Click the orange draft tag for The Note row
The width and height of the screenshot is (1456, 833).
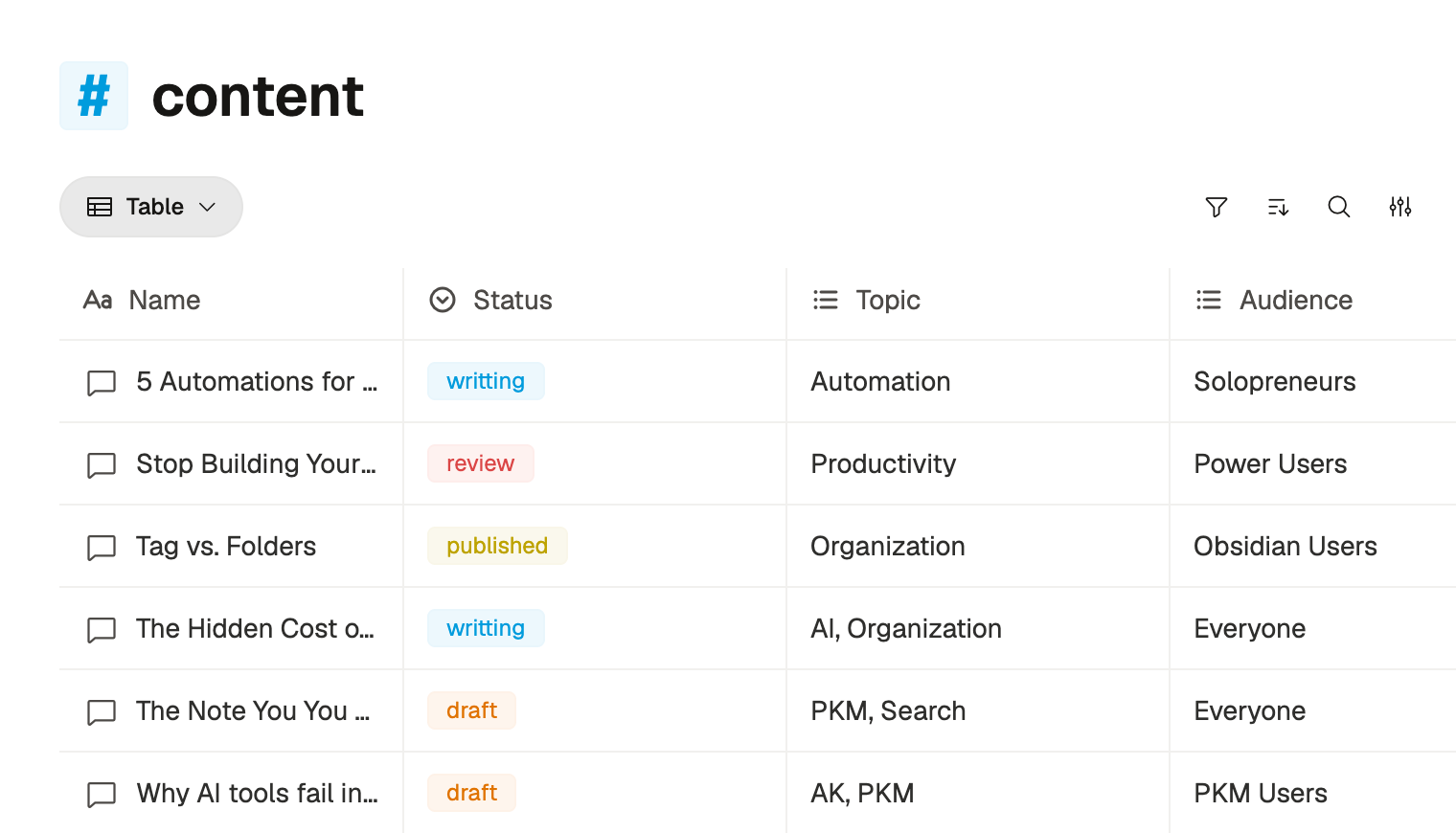pyautogui.click(x=471, y=710)
